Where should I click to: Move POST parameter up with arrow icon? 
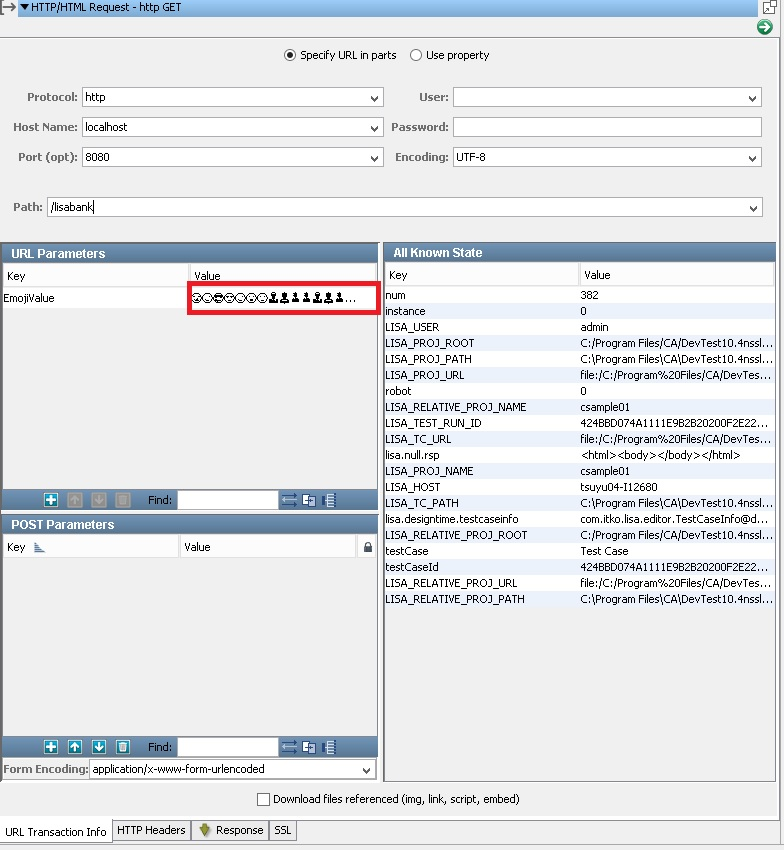tap(75, 747)
